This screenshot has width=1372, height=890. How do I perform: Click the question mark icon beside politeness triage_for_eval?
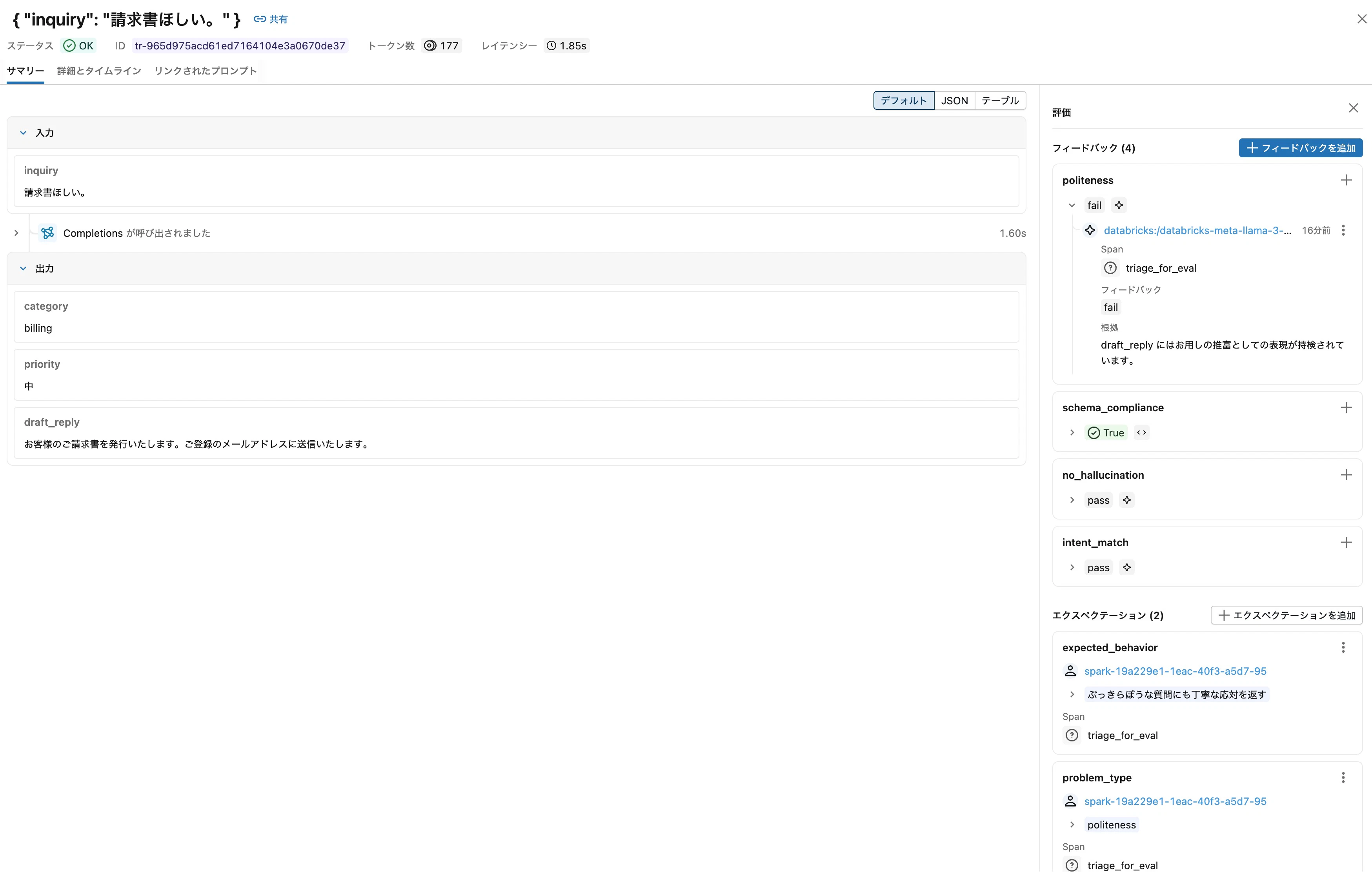point(1110,268)
